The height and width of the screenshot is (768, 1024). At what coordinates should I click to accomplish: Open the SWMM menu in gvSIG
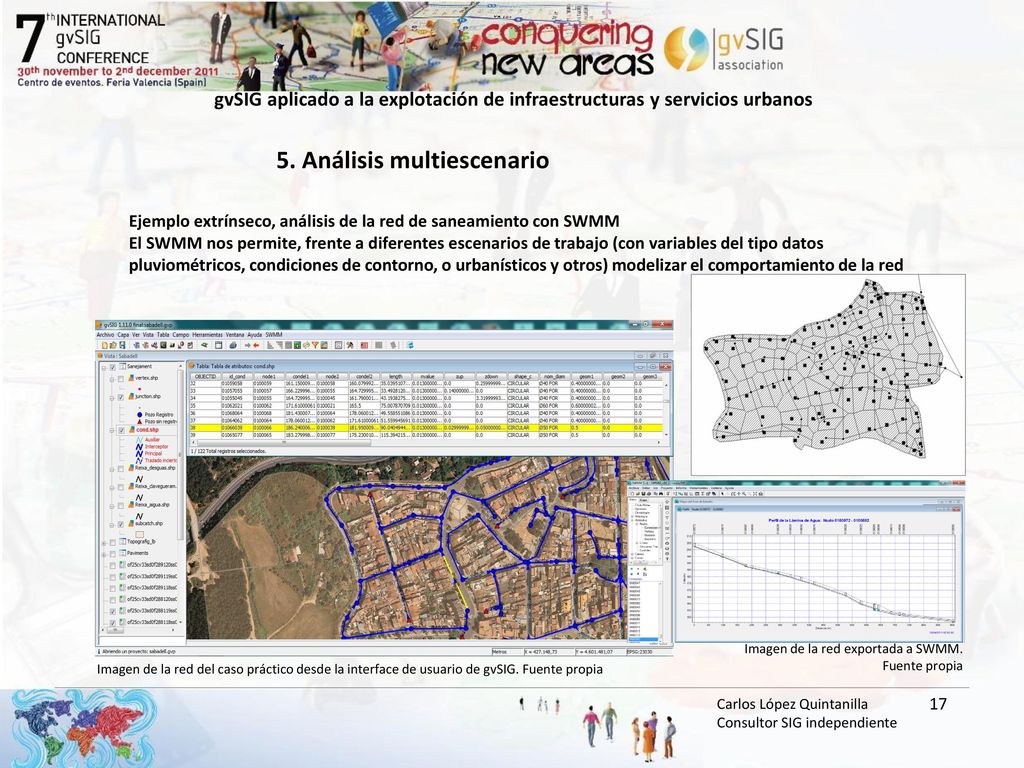click(274, 334)
